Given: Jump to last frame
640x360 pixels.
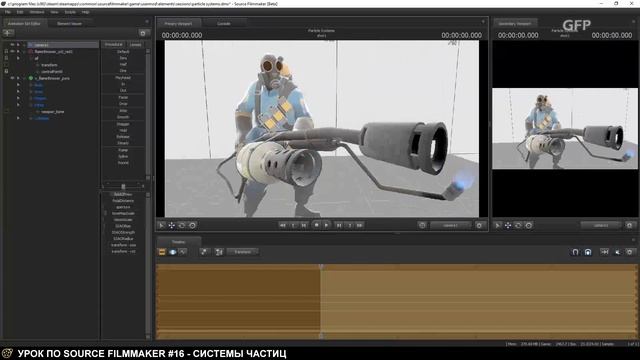Looking at the screenshot, I should click(x=360, y=225).
